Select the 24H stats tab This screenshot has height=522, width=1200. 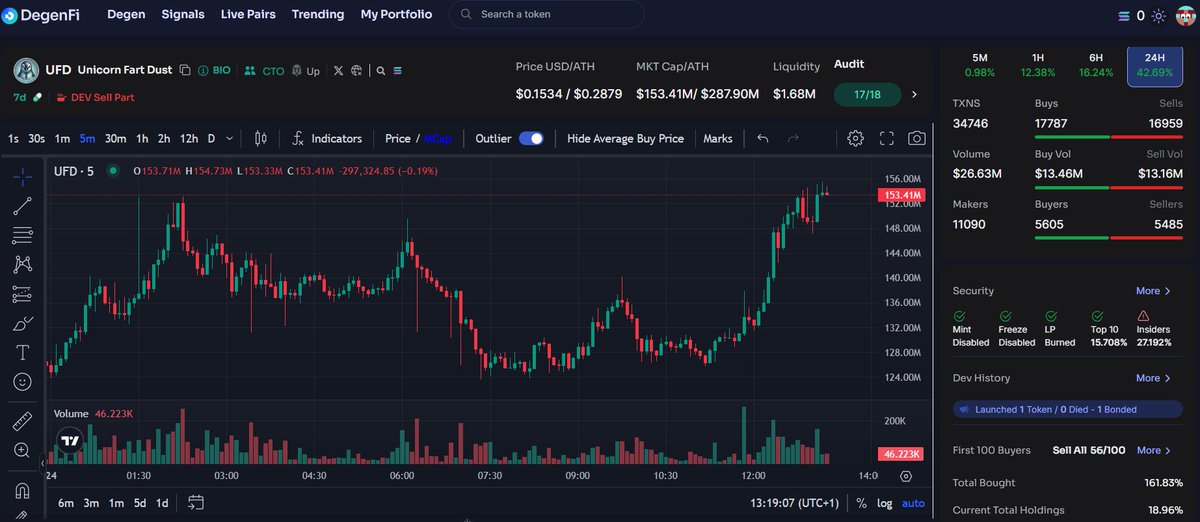pyautogui.click(x=1156, y=66)
